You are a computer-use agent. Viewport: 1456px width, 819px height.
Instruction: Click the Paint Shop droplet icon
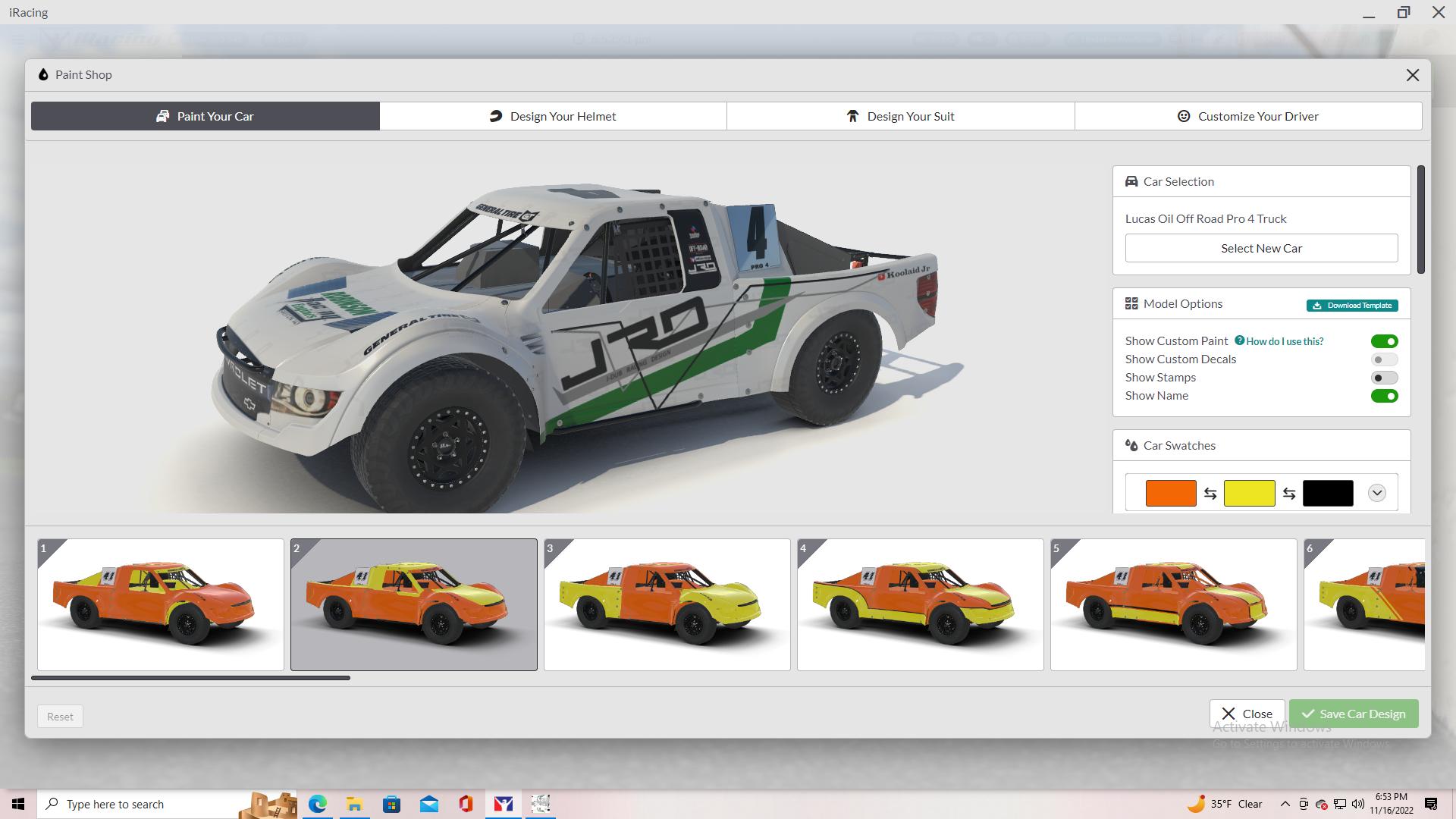click(43, 74)
